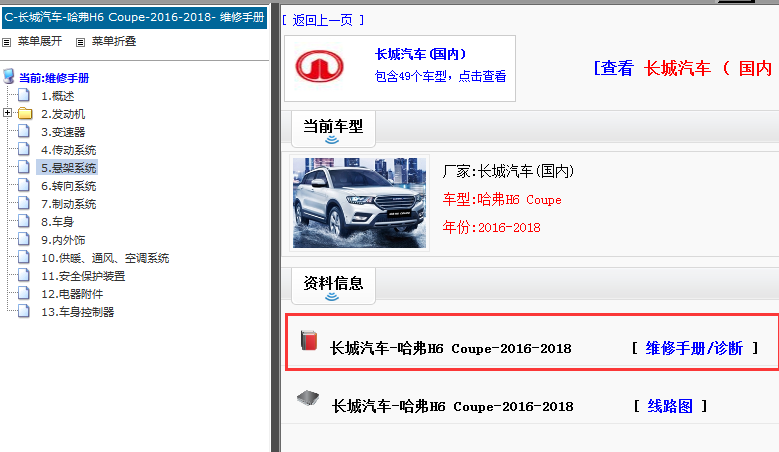Click the page icon for 12.电器附件
This screenshot has width=779, height=452.
pos(23,293)
